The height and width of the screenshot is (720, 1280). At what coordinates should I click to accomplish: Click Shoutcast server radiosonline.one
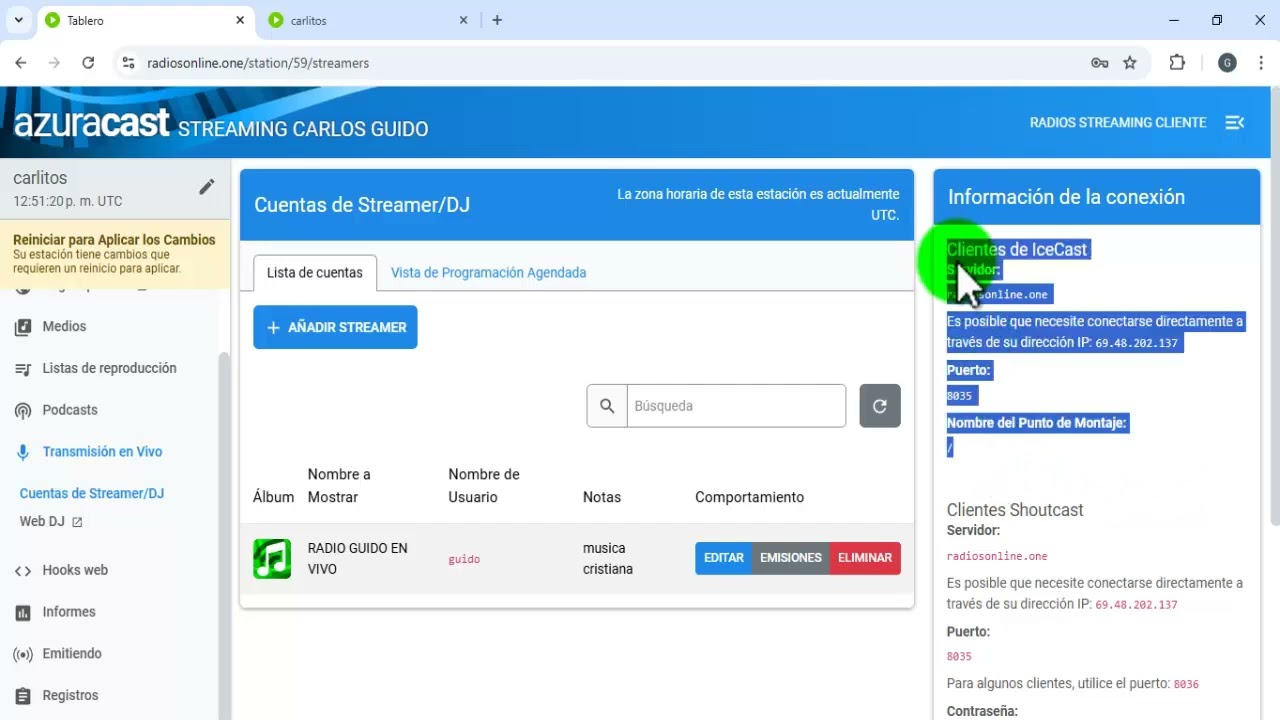[x=997, y=556]
